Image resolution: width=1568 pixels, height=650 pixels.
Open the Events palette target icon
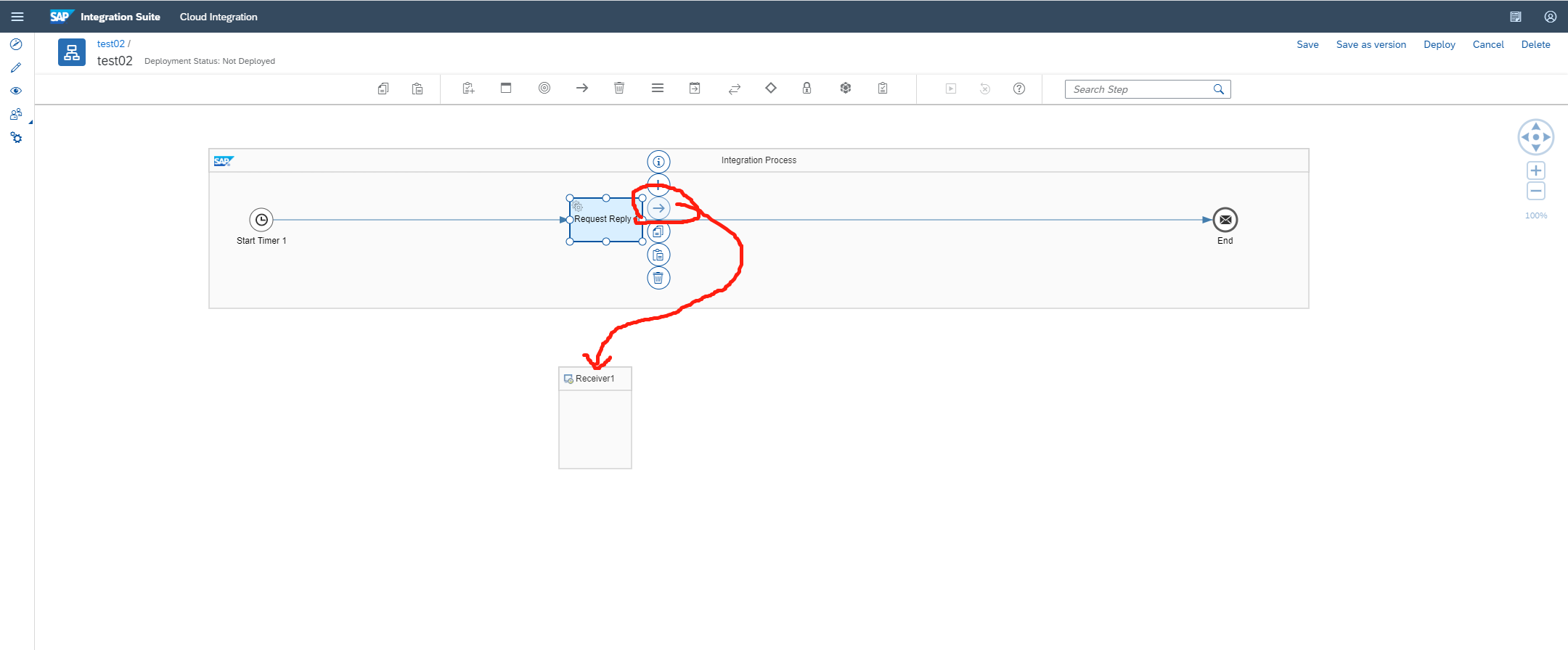point(544,88)
